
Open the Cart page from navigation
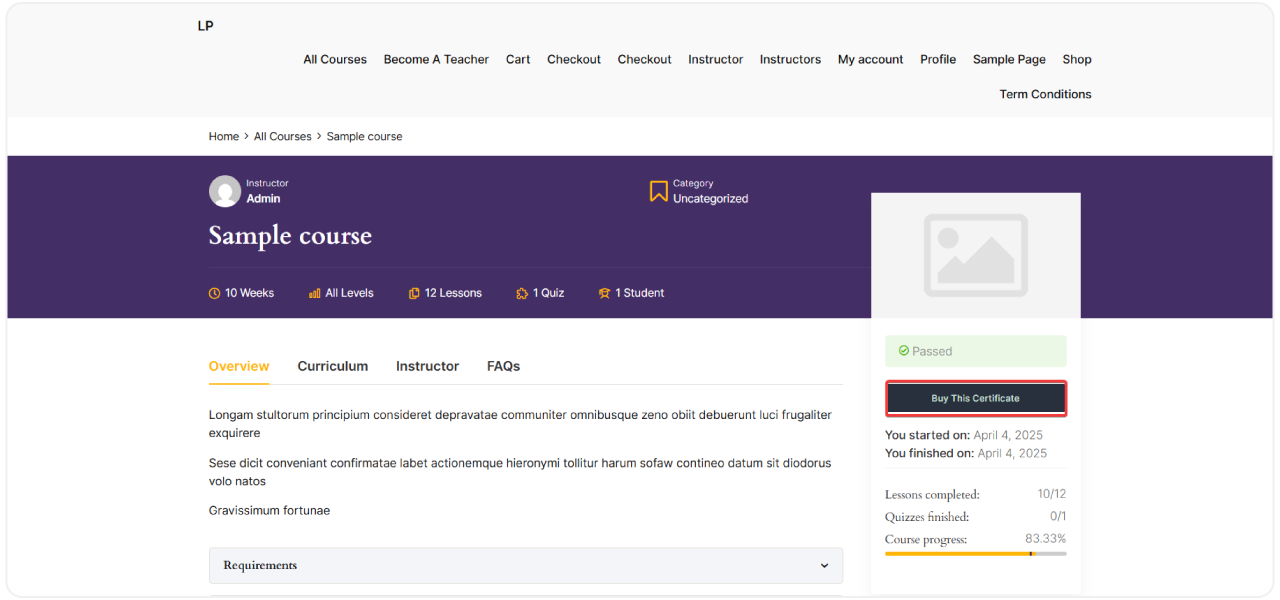click(518, 59)
